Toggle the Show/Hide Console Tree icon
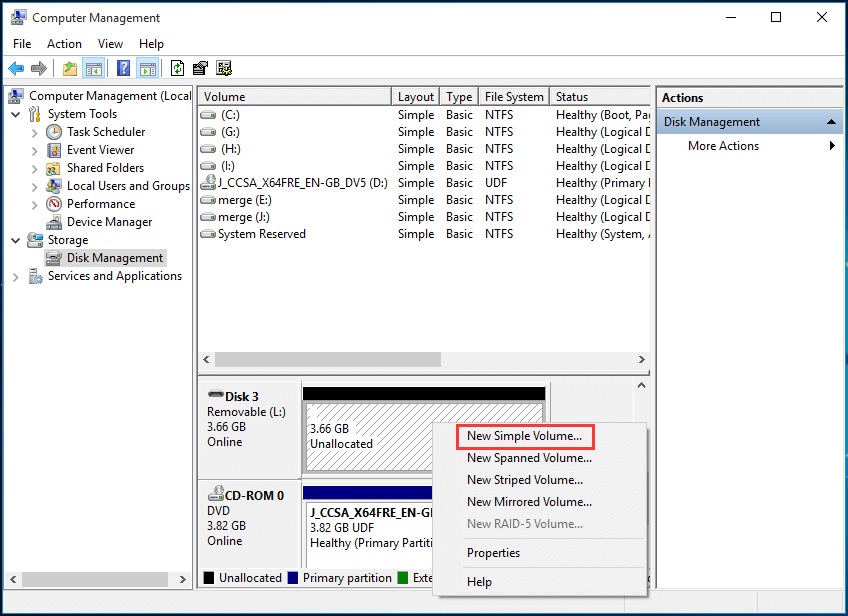This screenshot has width=848, height=616. (93, 68)
